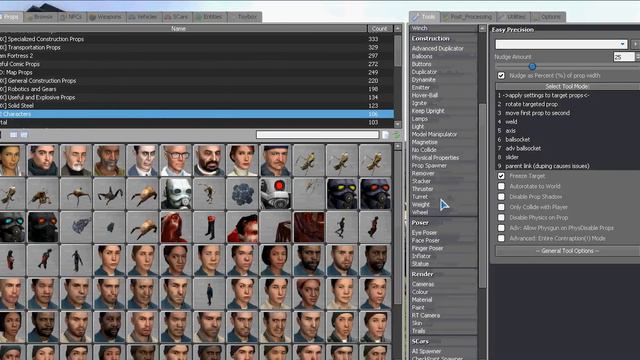Open the Browse tab
640x360 pixels.
pyautogui.click(x=40, y=17)
